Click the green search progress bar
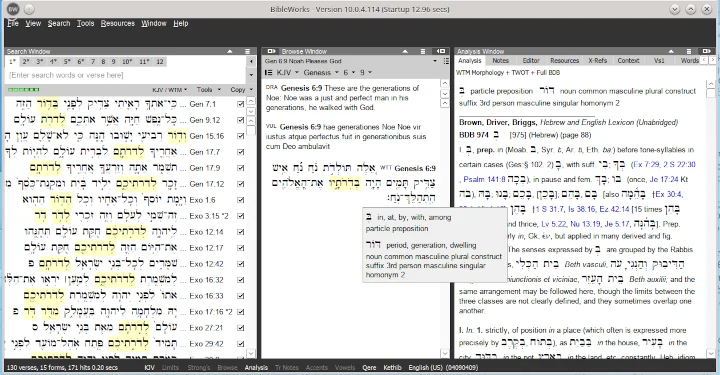The width and height of the screenshot is (720, 375). coord(23,90)
